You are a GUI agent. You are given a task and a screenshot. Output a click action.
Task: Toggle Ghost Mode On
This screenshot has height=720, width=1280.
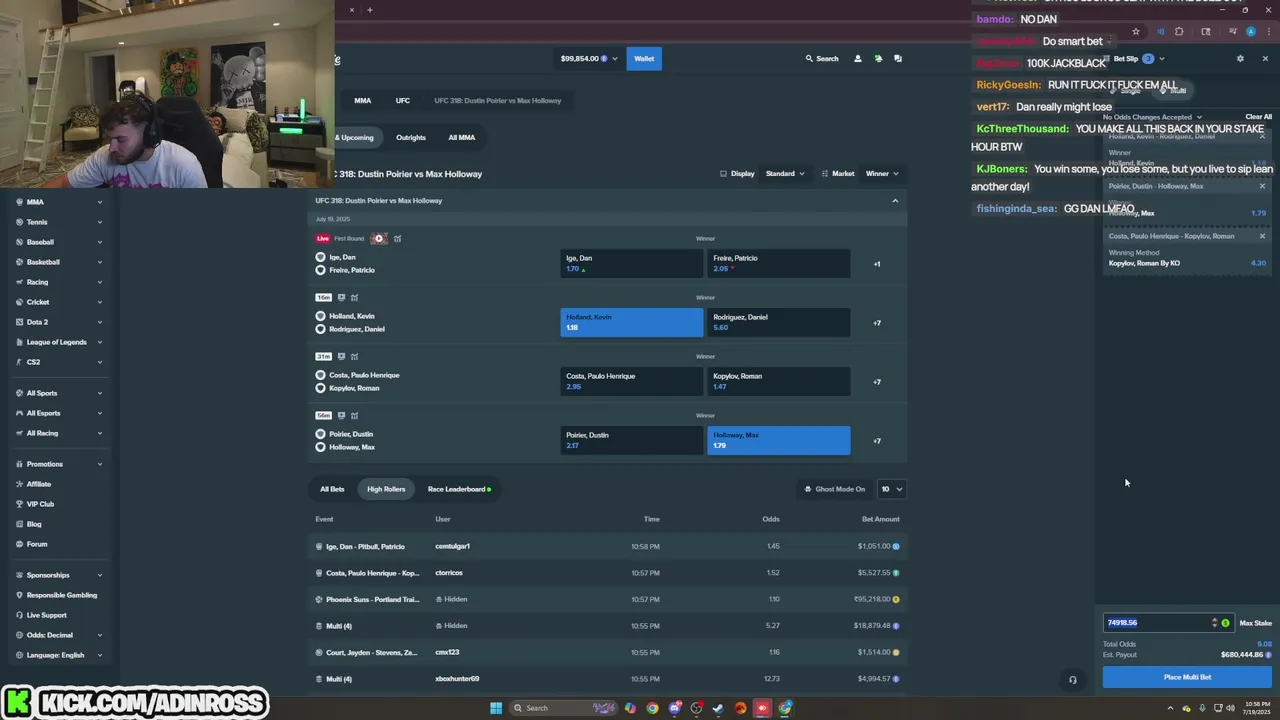pos(835,489)
